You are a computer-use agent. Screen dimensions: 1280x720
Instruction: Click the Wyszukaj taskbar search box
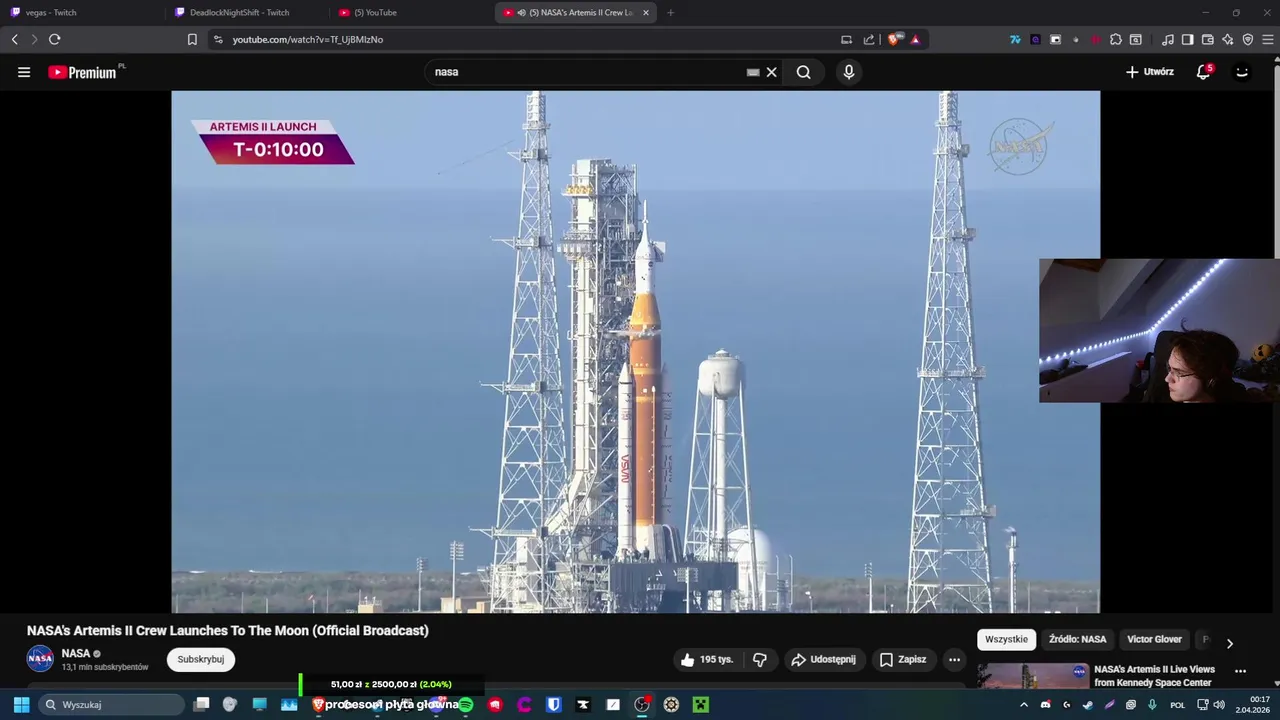[111, 704]
